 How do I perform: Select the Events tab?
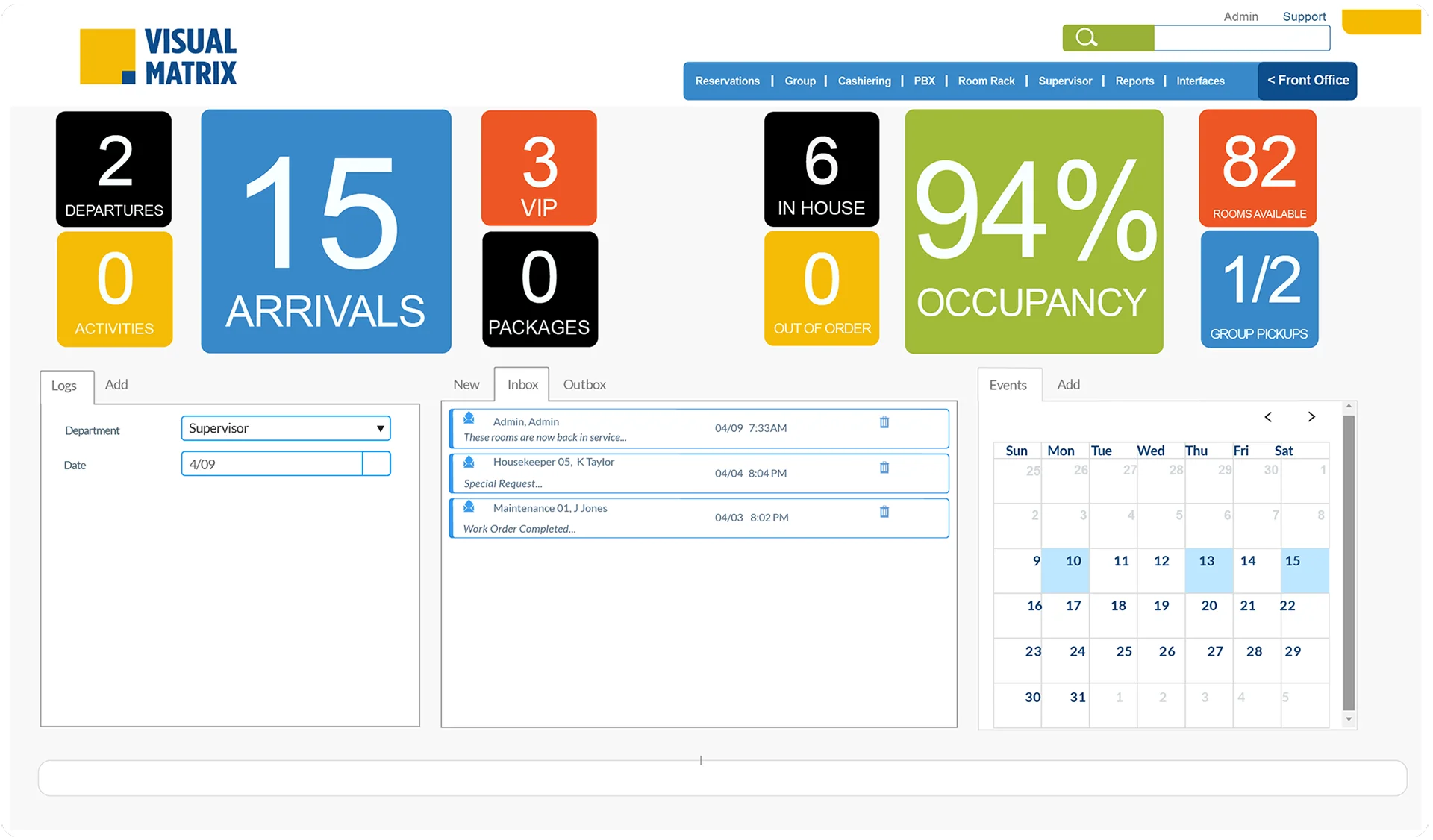(x=1008, y=386)
